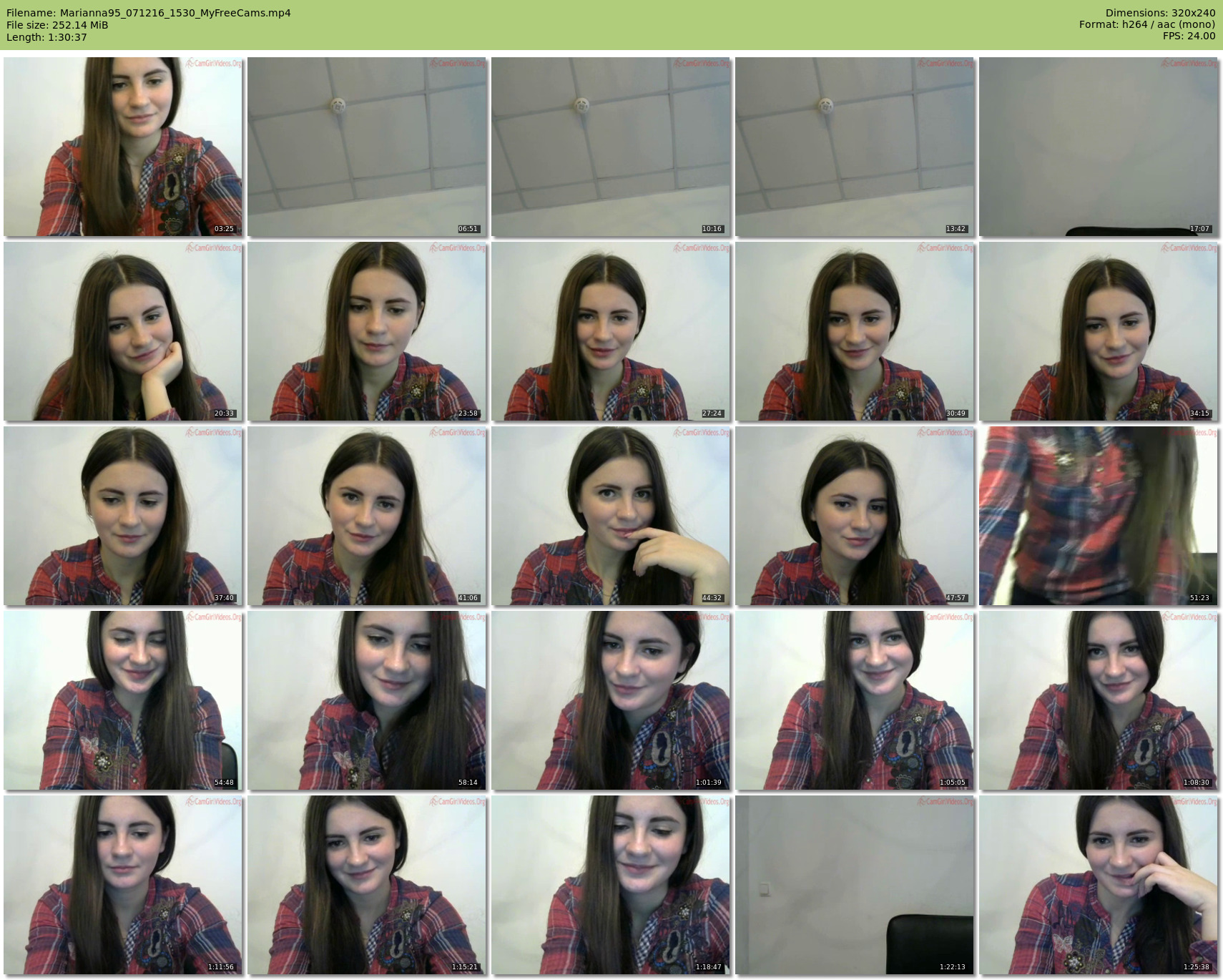The width and height of the screenshot is (1223, 980).
Task: Select the frame timestamped 1:05:05
Action: 855,700
